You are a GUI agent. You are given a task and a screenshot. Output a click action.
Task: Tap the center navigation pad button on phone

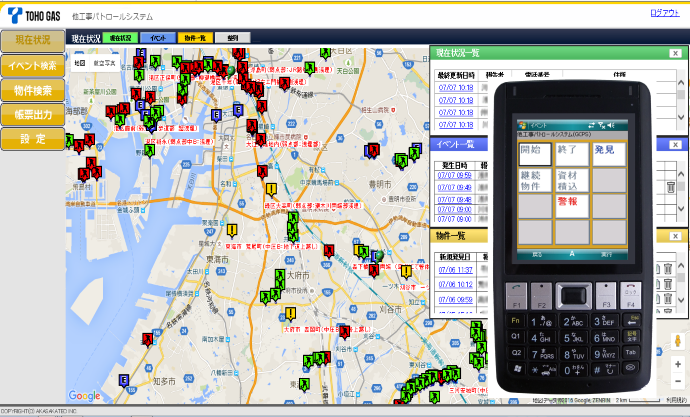tap(573, 295)
